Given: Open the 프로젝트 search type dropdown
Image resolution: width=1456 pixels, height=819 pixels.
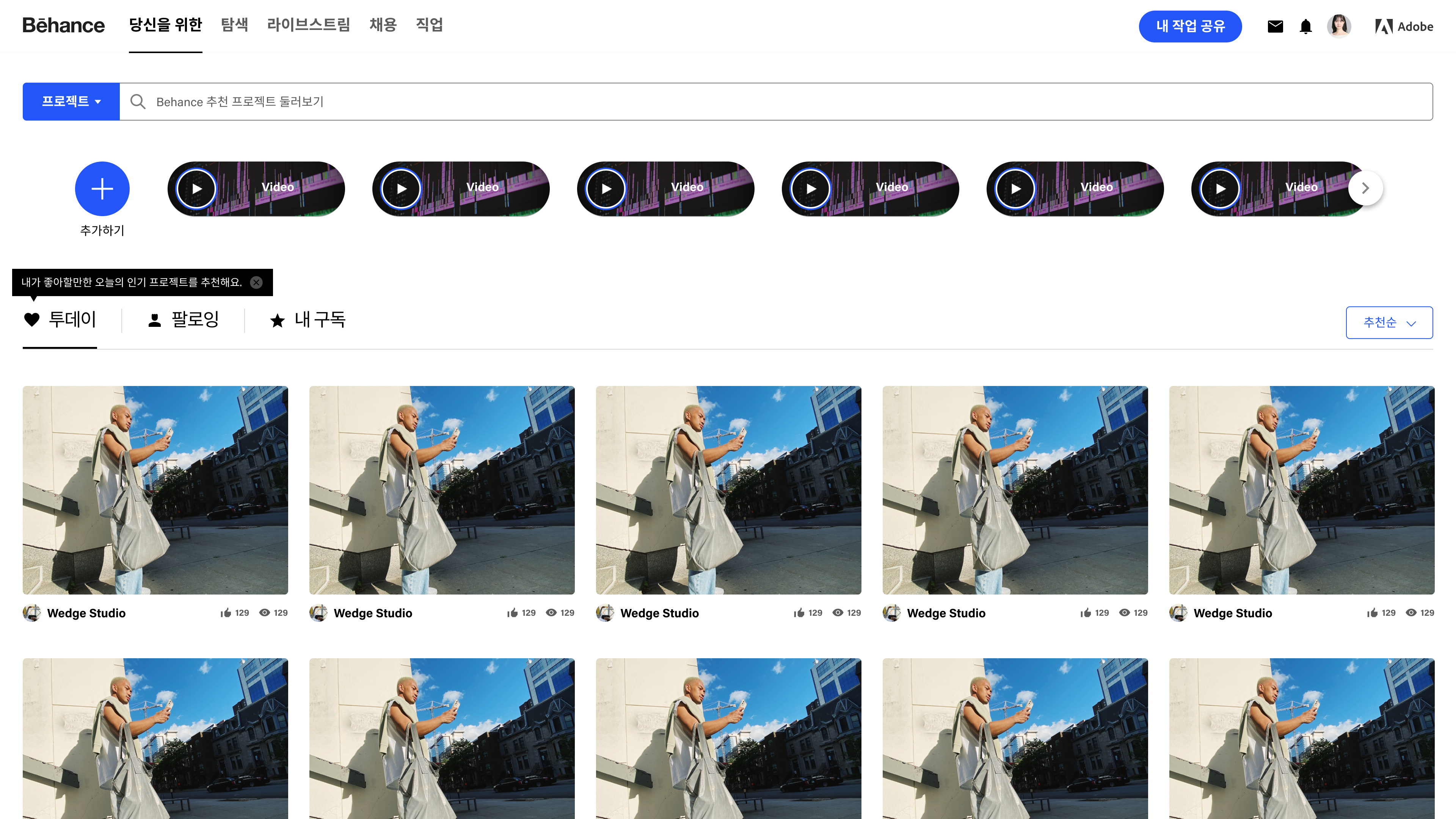Looking at the screenshot, I should [x=71, y=102].
